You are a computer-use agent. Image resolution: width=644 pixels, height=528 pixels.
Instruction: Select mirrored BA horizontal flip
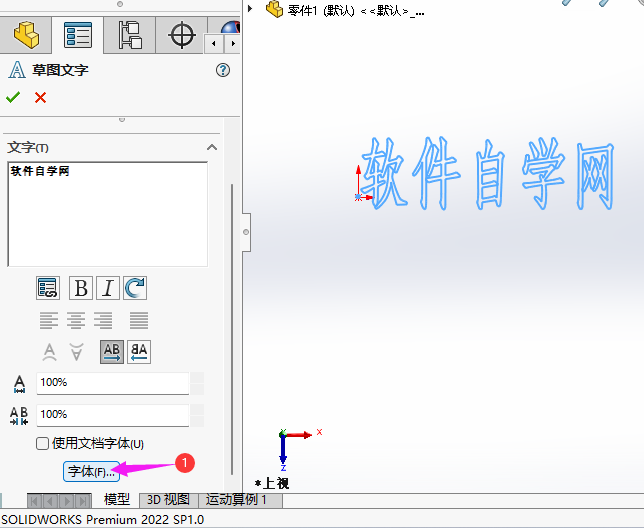[x=139, y=352]
